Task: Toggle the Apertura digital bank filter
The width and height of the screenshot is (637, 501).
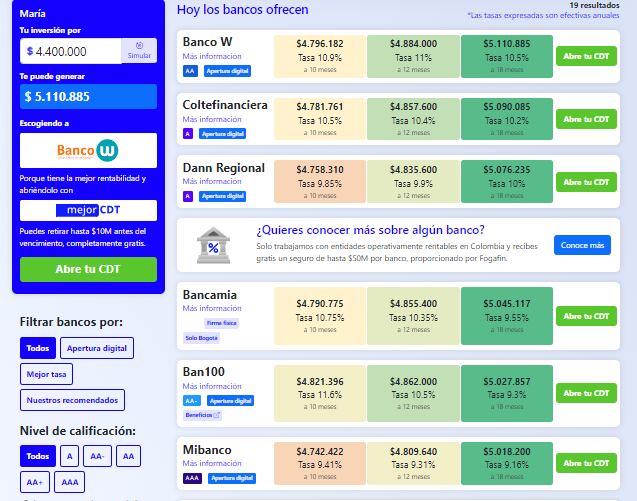Action: 96,348
